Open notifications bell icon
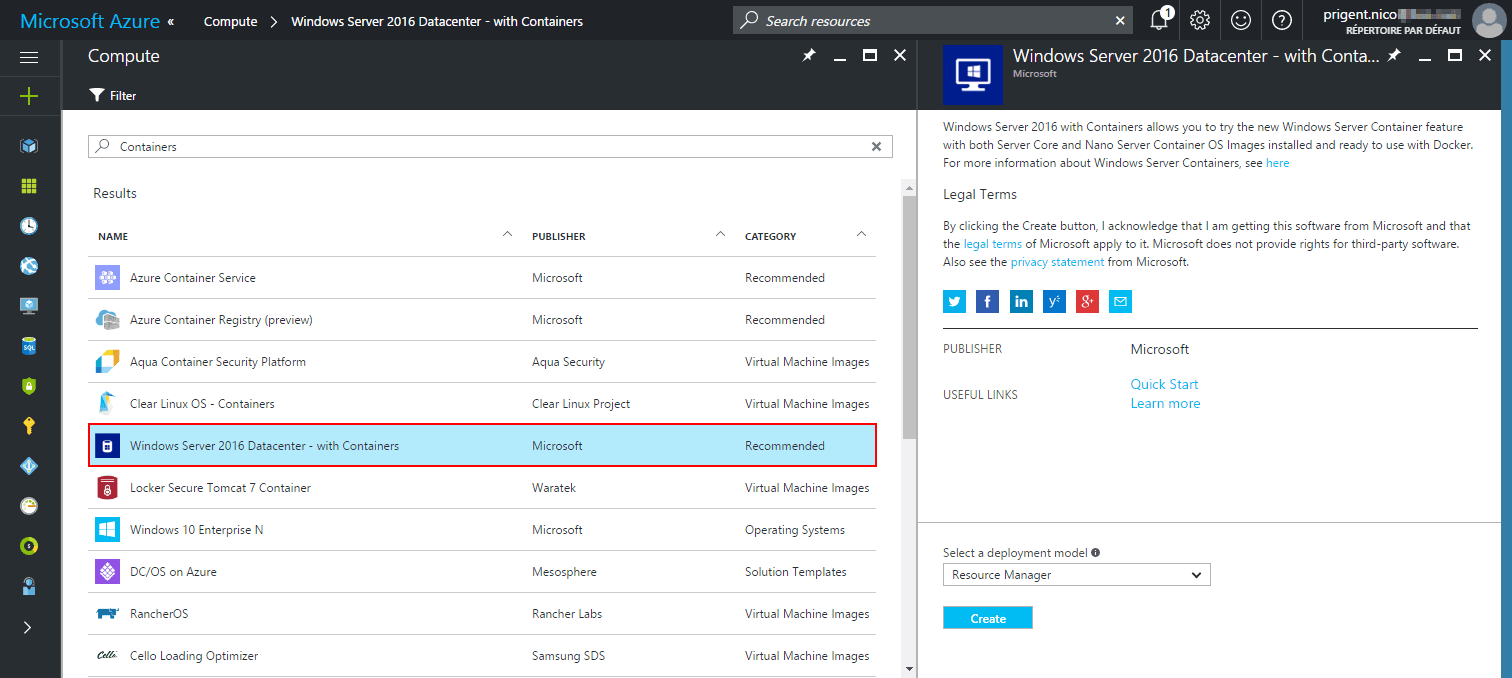Viewport: 1512px width, 678px height. (x=1160, y=20)
